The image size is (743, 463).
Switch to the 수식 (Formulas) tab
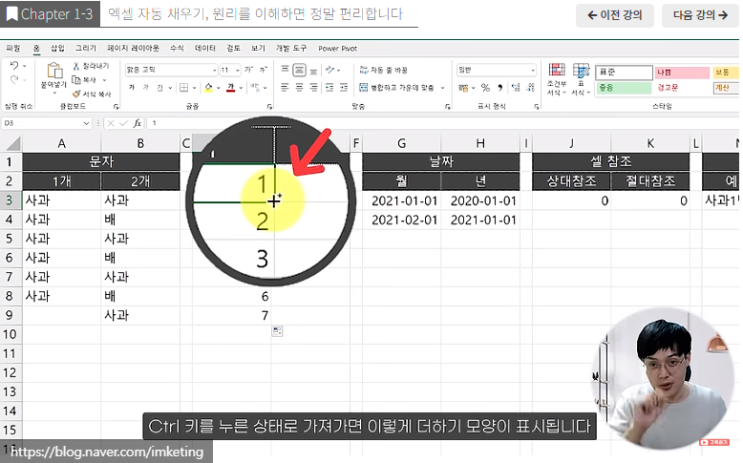[177, 48]
